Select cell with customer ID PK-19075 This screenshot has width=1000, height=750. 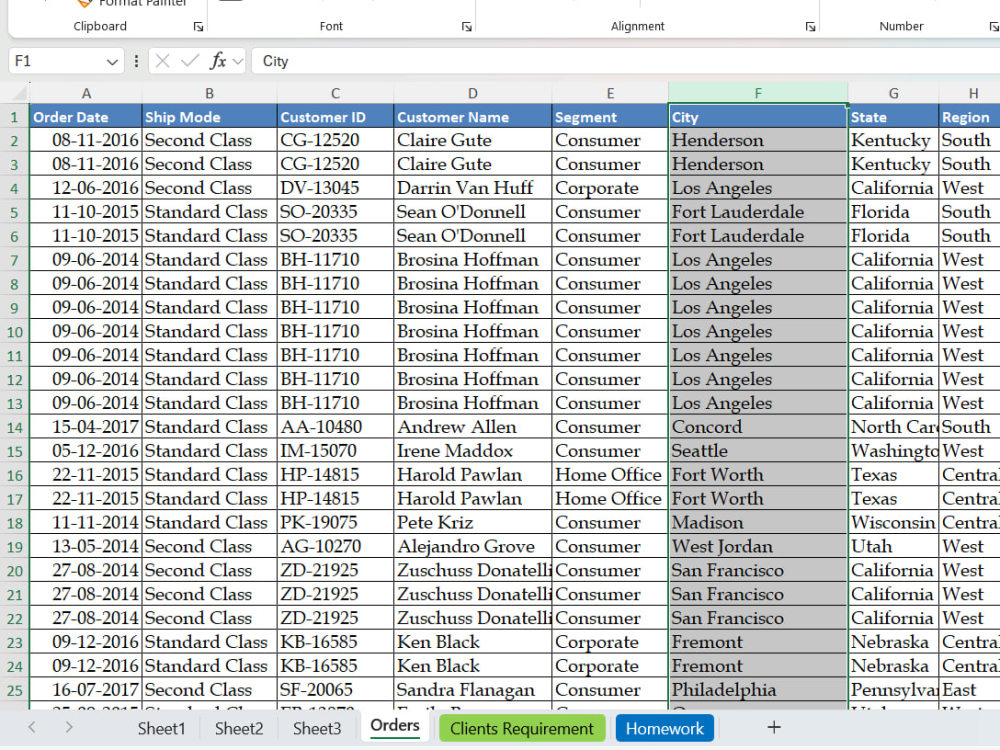(335, 522)
